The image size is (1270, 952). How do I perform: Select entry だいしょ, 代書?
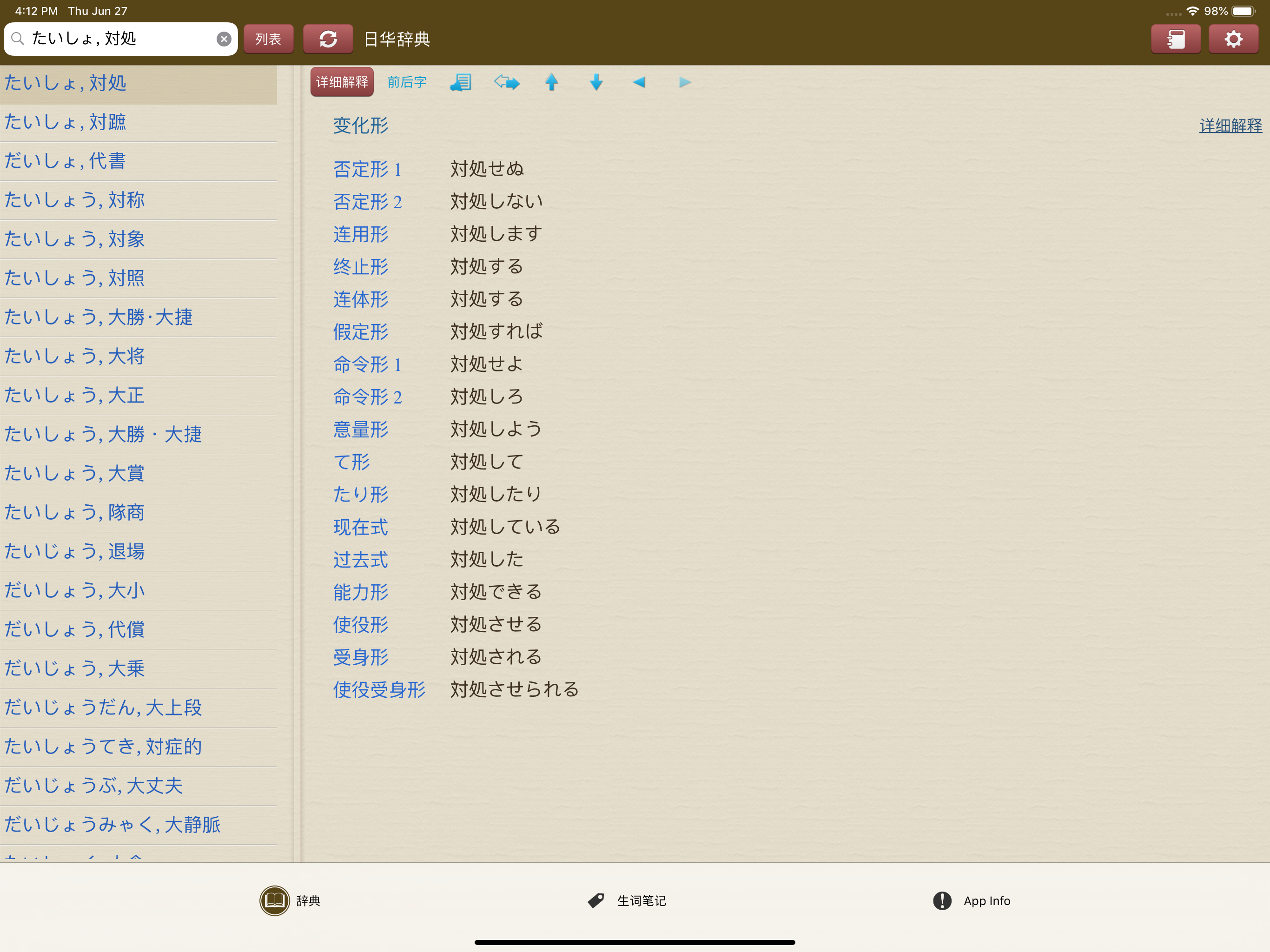pyautogui.click(x=139, y=161)
